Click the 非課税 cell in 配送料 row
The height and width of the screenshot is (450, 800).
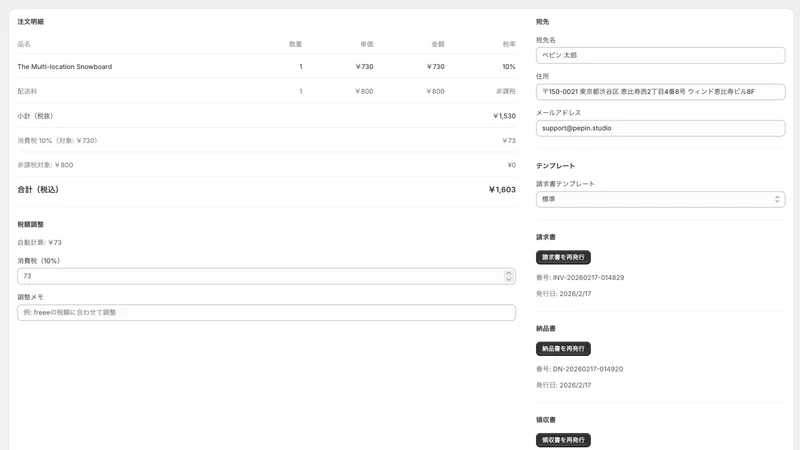click(506, 91)
